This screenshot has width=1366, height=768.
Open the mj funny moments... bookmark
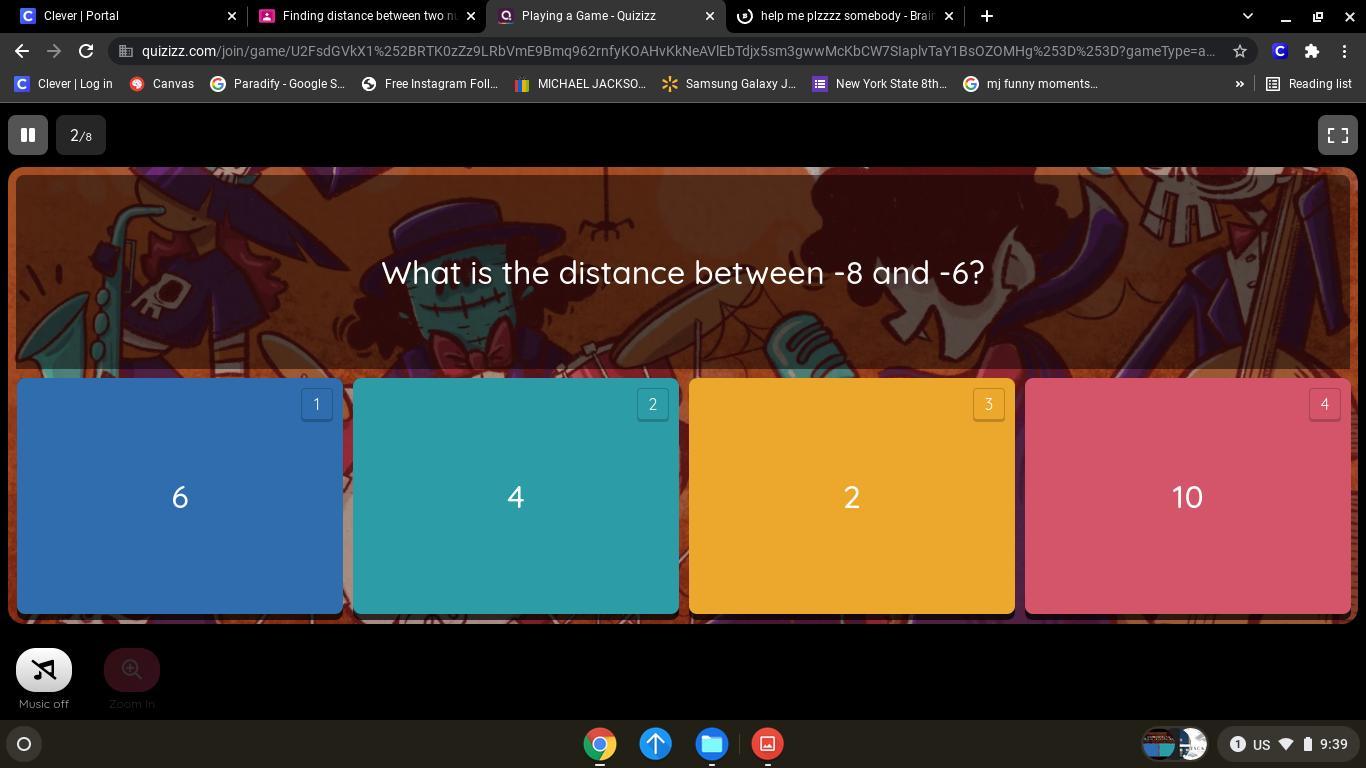point(1031,84)
